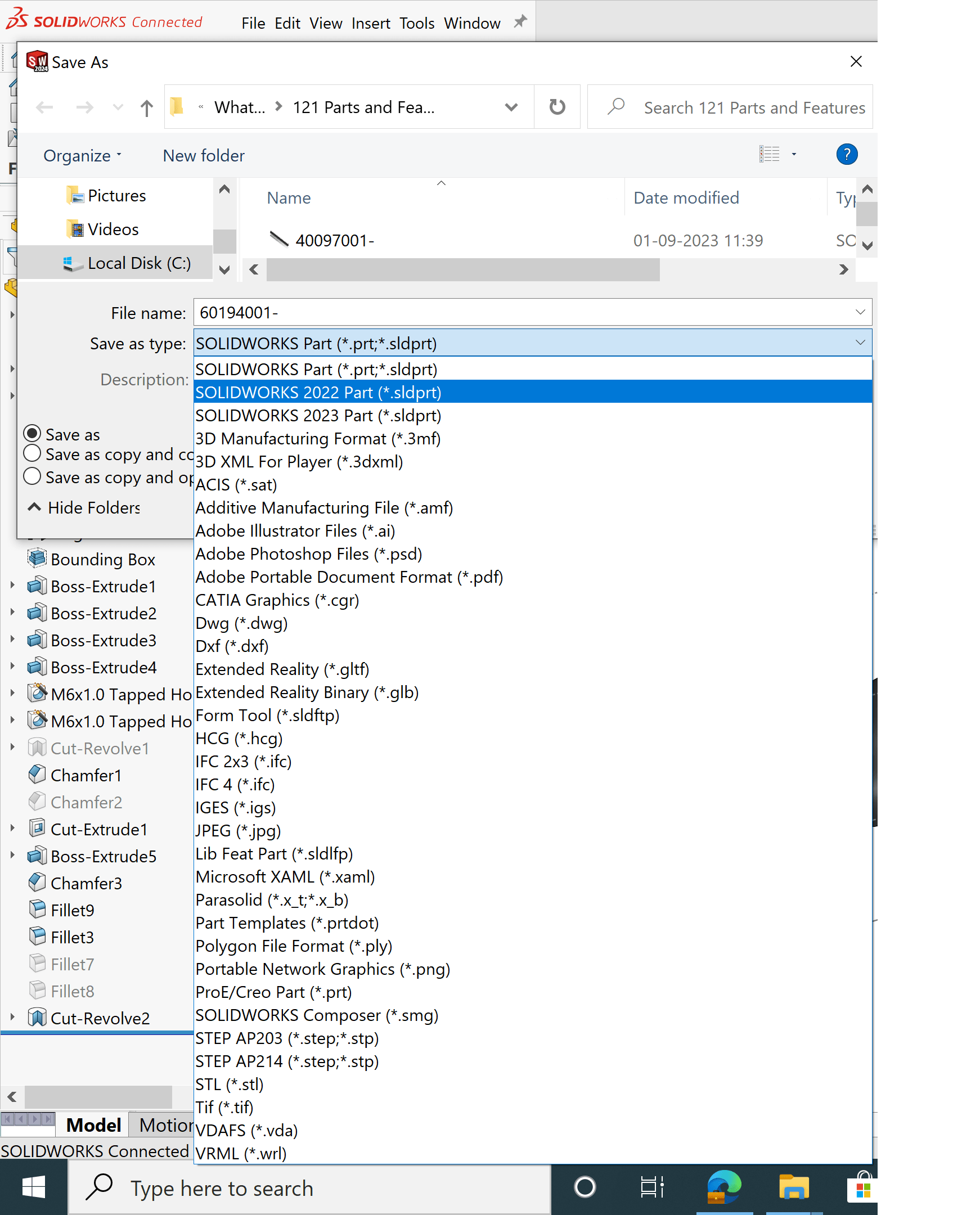The height and width of the screenshot is (1215, 980).
Task: Collapse folders with Hide Folders
Action: (x=84, y=507)
